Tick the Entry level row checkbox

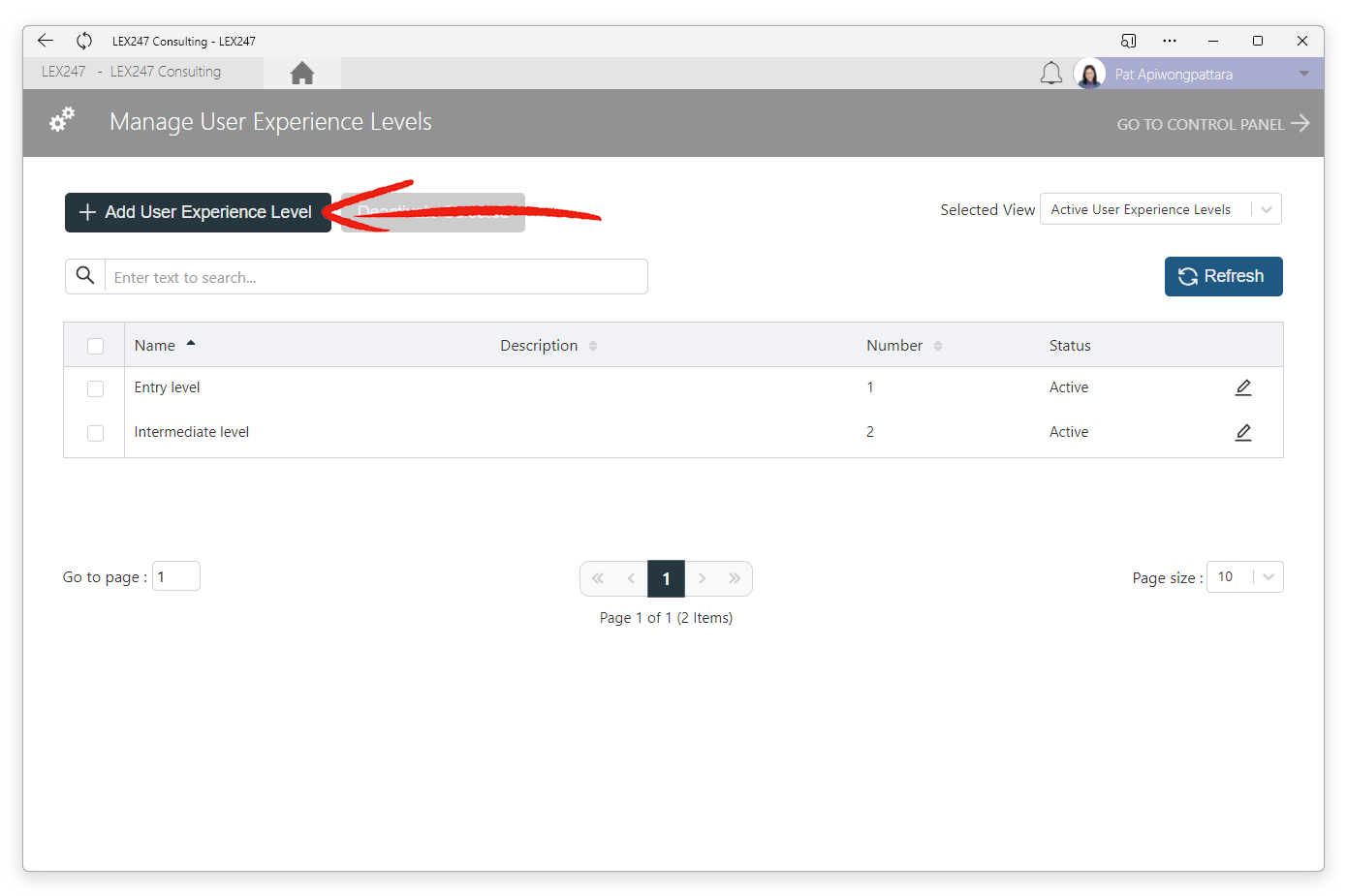95,388
